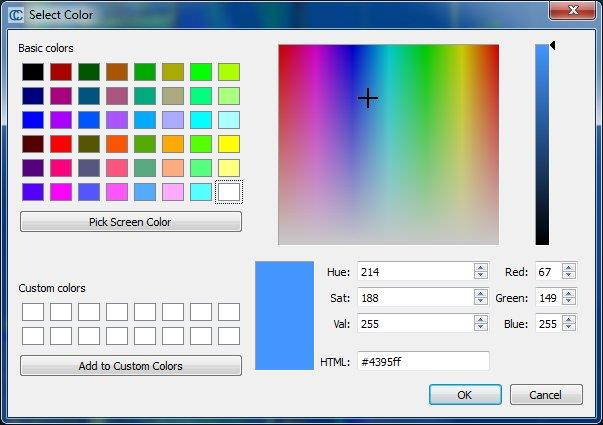
Task: Select the first custom color slot
Action: [x=33, y=312]
